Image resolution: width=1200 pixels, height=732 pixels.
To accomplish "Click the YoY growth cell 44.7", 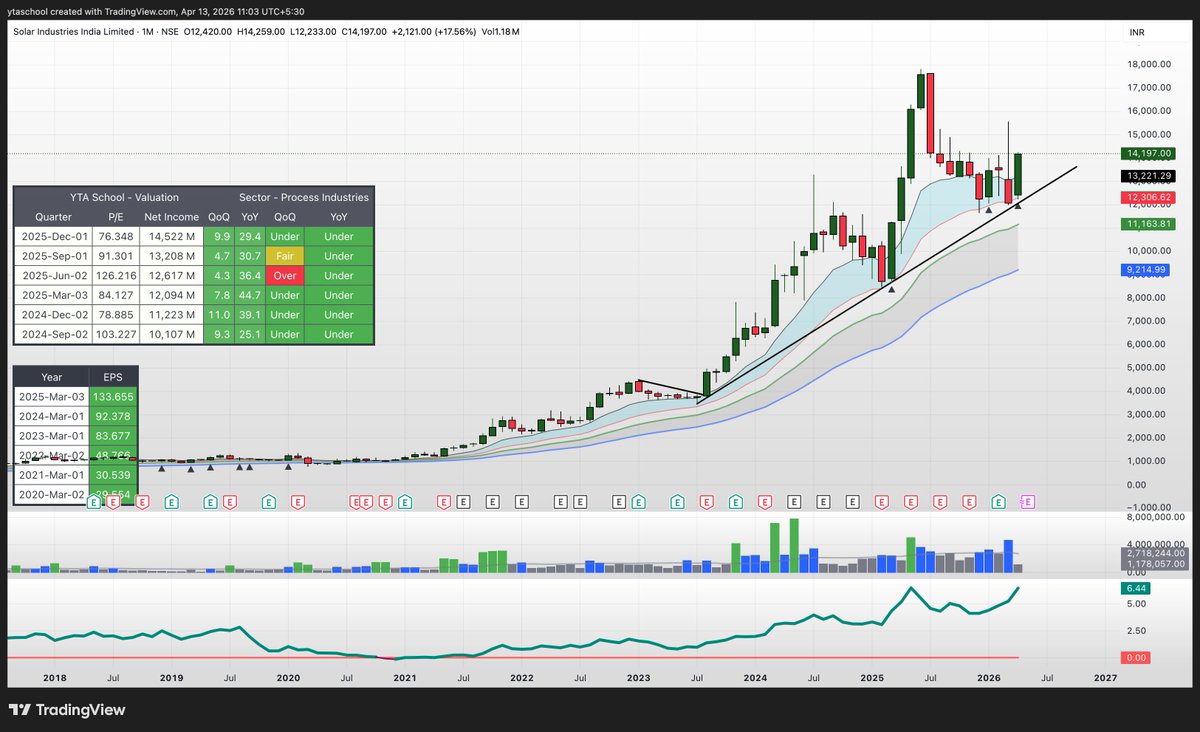I will [x=250, y=295].
